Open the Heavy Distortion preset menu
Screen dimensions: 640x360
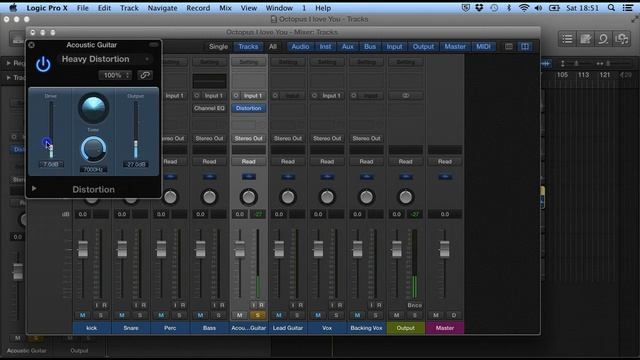tap(106, 59)
